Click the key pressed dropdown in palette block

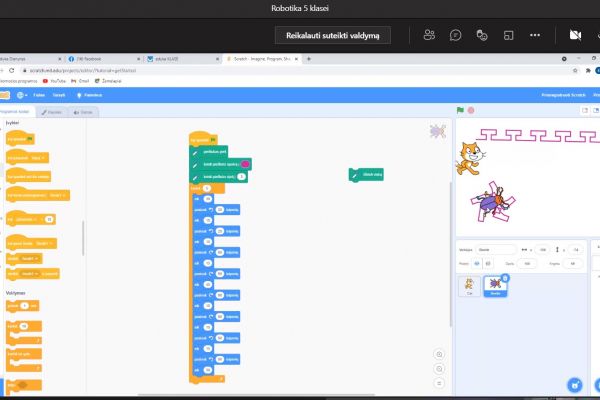pos(39,158)
